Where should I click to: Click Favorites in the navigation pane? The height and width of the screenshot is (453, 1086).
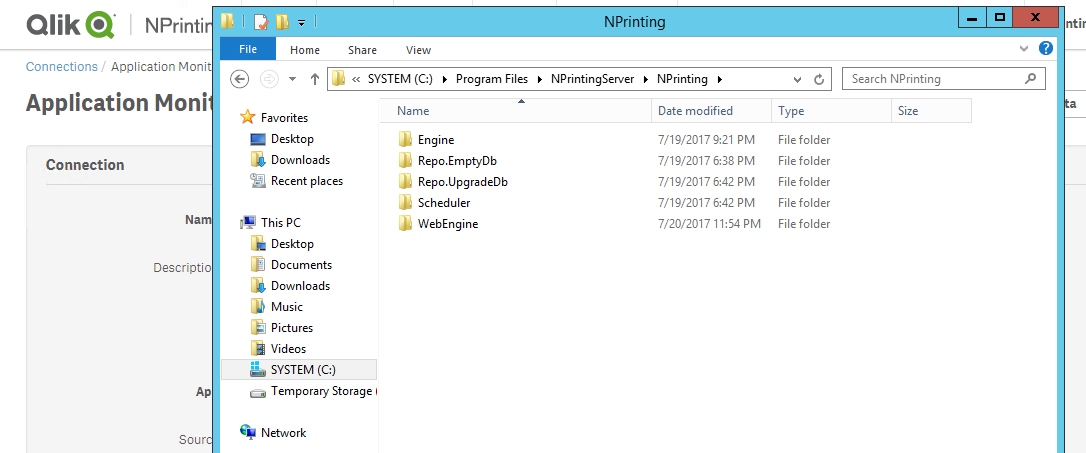click(284, 118)
